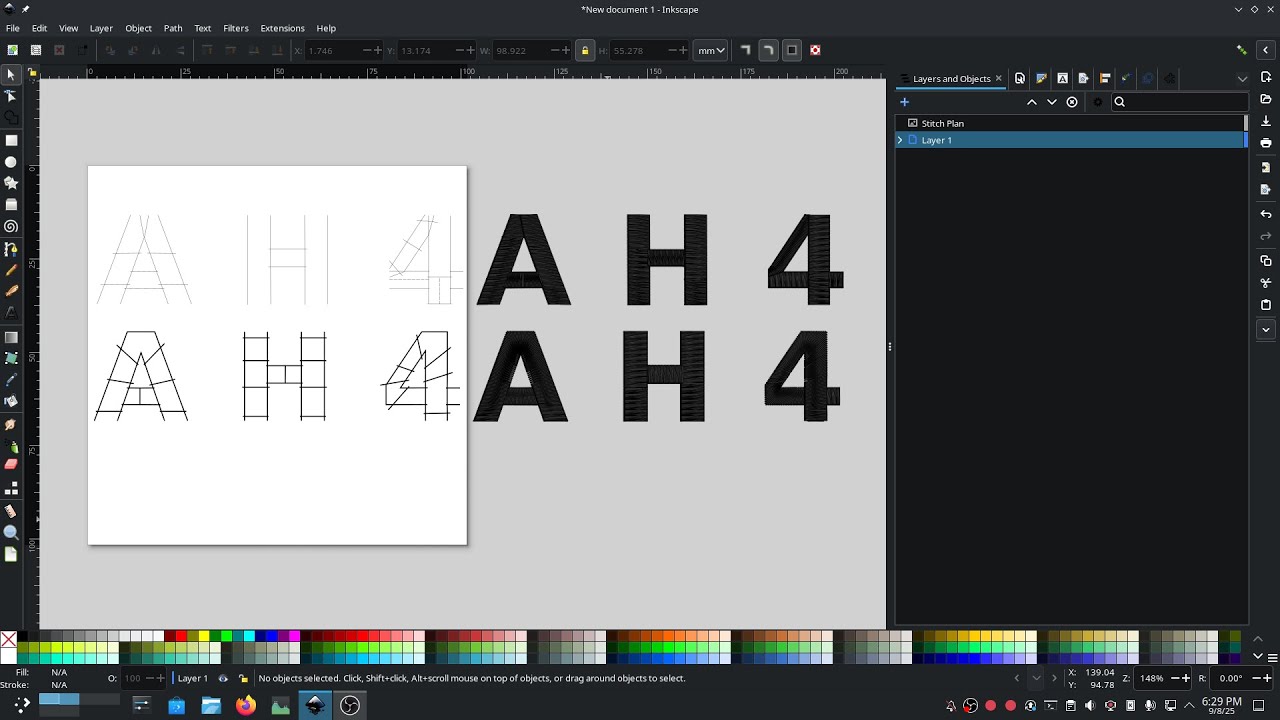Screen dimensions: 1280x720
Task: Select the Paint bucket tool
Action: coord(11,401)
